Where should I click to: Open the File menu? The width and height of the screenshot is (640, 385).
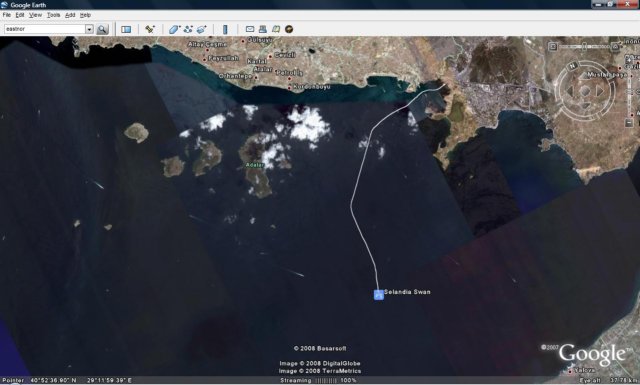7,15
